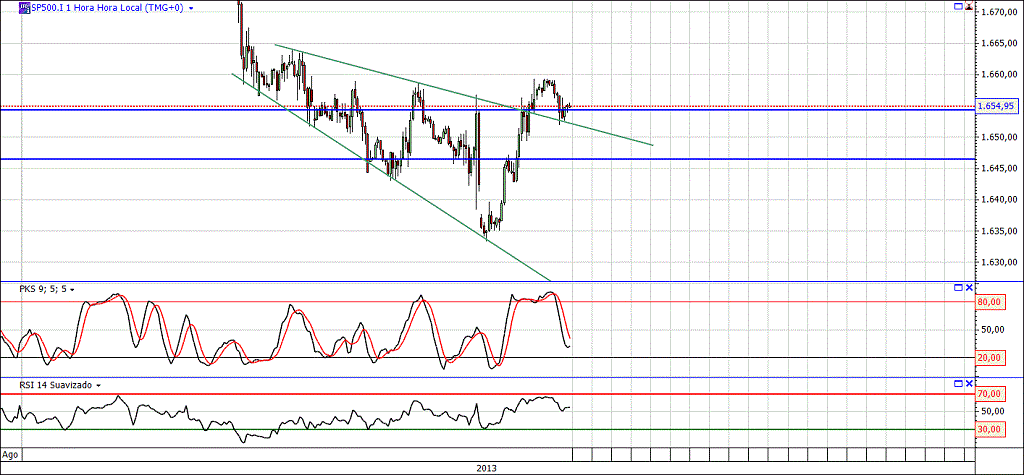Select the PKS 80,00 overbought level label
Screen dimensions: 1024x475
(989, 302)
